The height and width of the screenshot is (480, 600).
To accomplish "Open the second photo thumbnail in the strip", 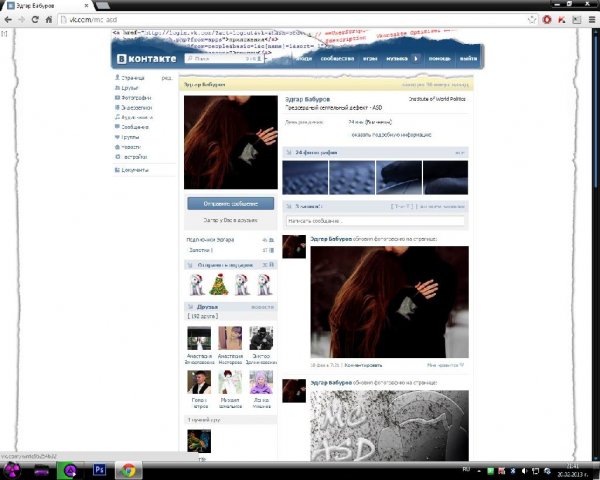I will [x=352, y=177].
